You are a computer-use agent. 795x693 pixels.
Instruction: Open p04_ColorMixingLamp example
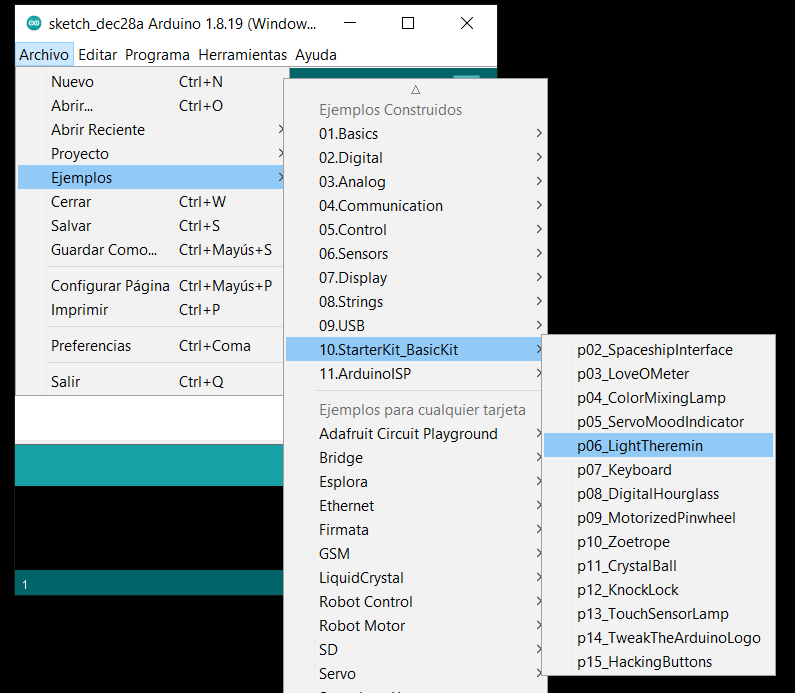click(x=658, y=397)
